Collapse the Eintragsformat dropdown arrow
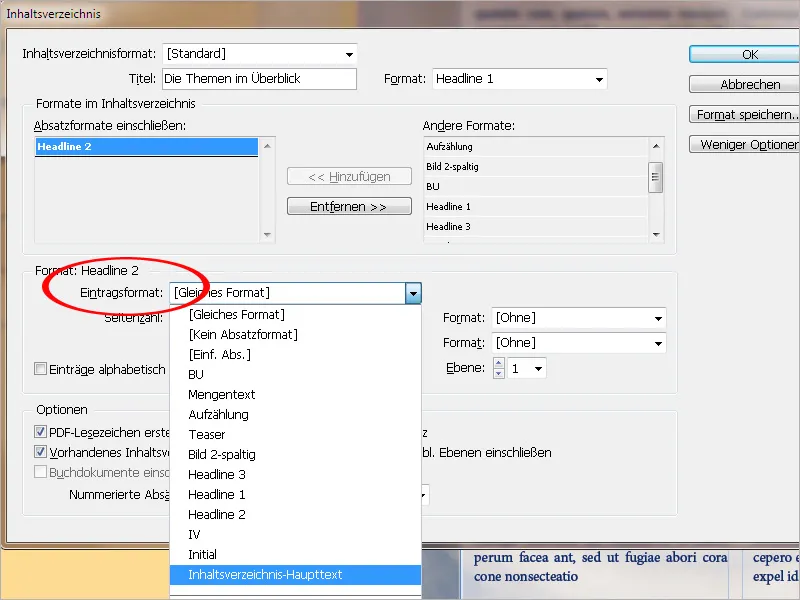 click(413, 293)
